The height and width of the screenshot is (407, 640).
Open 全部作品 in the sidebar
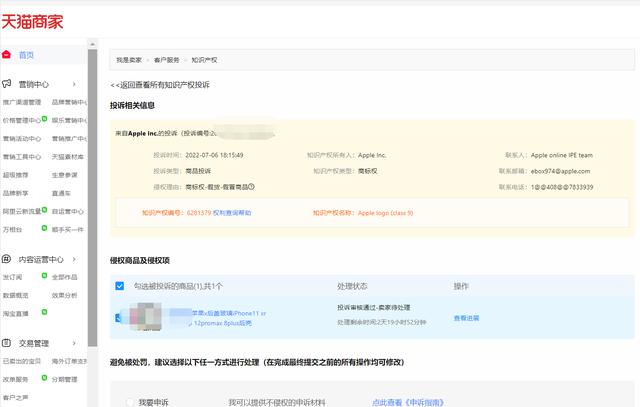coord(64,277)
